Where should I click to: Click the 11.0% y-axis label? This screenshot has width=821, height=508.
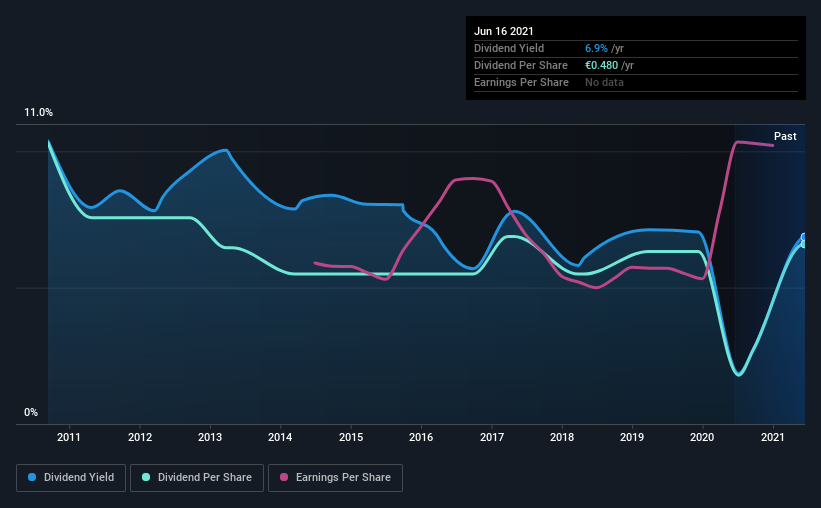[x=38, y=113]
